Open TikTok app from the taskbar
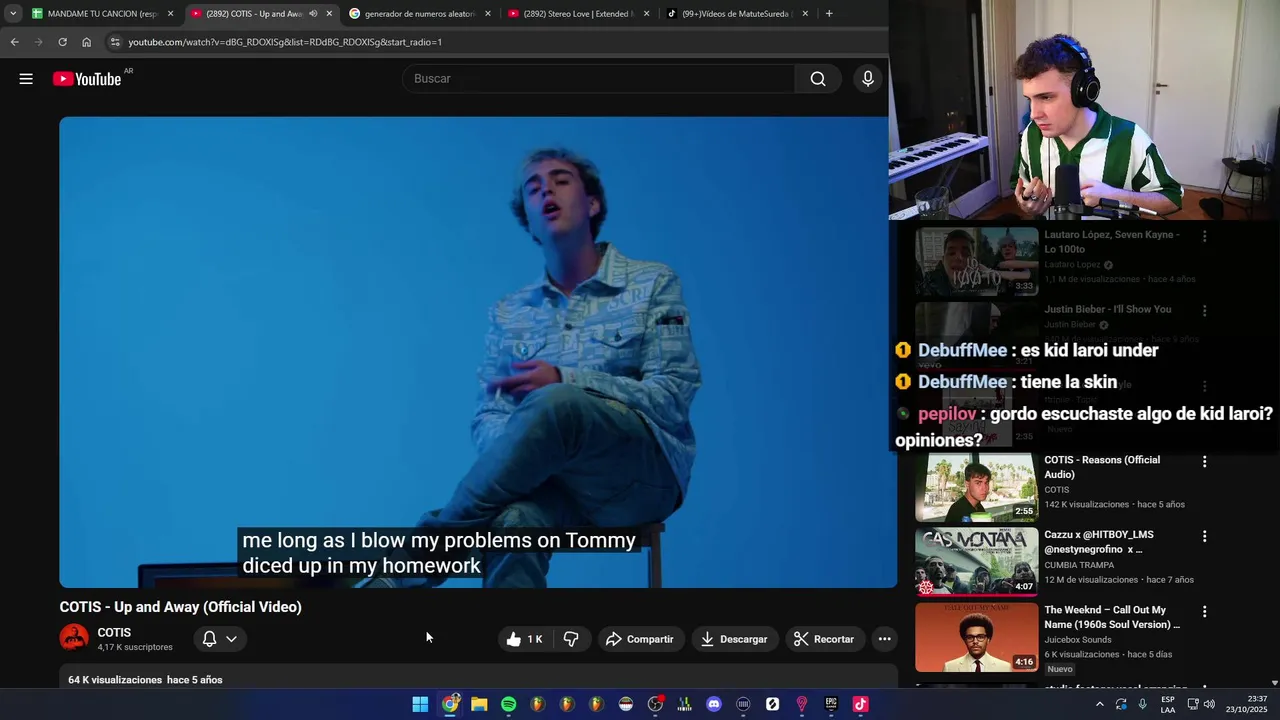This screenshot has width=1280, height=720. 860,704
